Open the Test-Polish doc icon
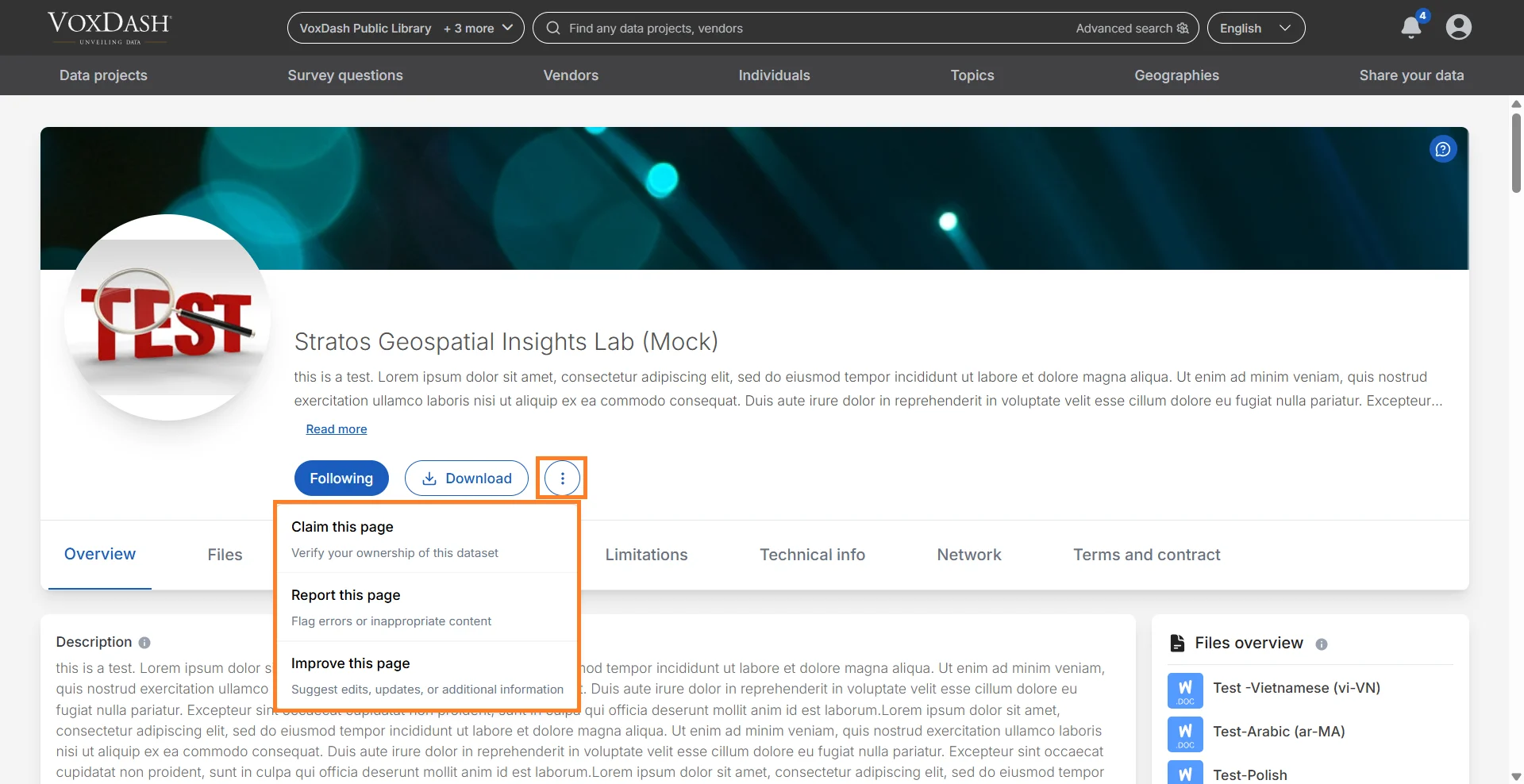The image size is (1524, 784). tap(1185, 773)
